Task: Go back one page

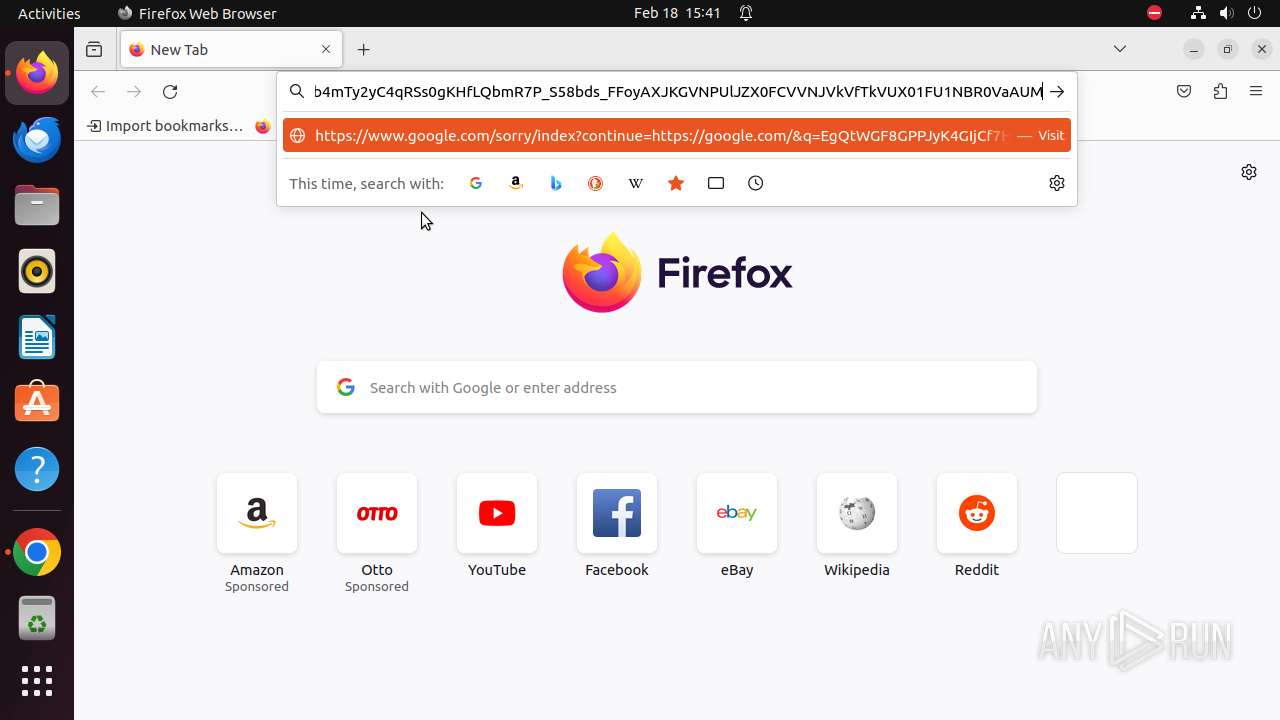Action: [x=98, y=92]
